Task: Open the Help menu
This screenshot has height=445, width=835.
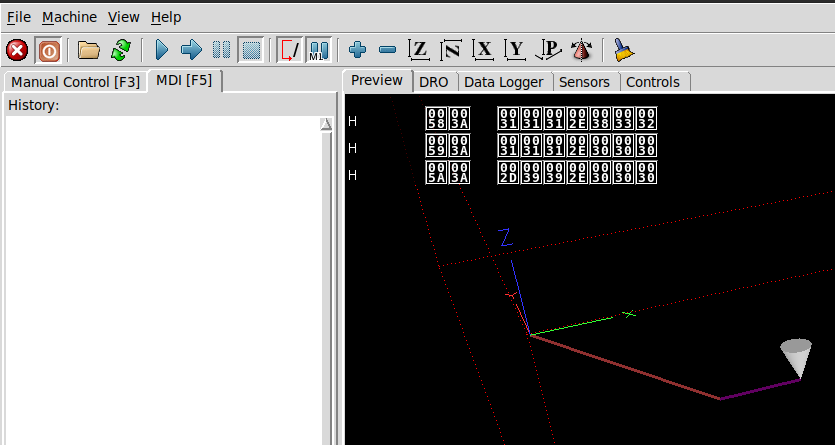Action: coord(166,17)
